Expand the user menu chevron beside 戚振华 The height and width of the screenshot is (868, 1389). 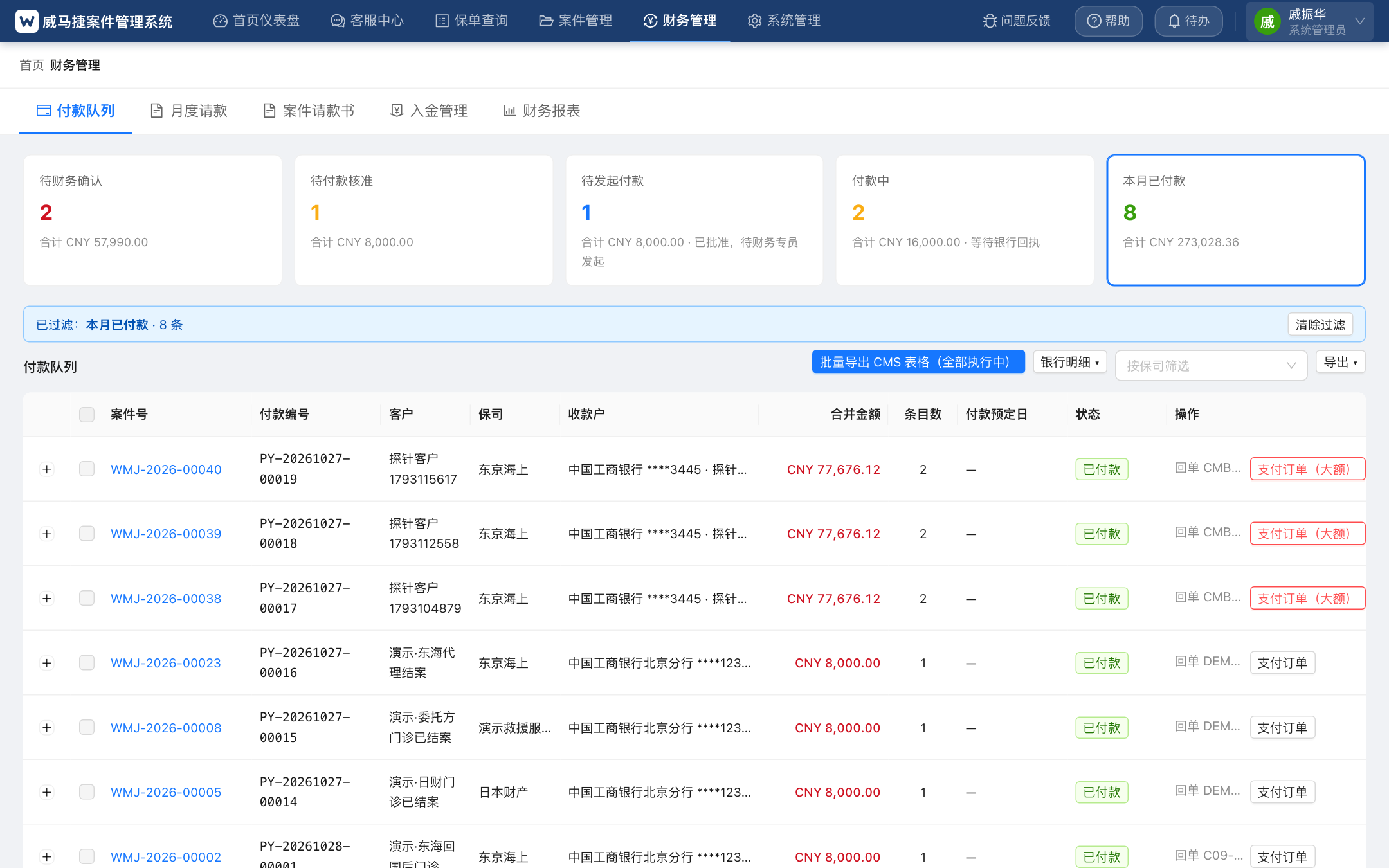pyautogui.click(x=1360, y=21)
